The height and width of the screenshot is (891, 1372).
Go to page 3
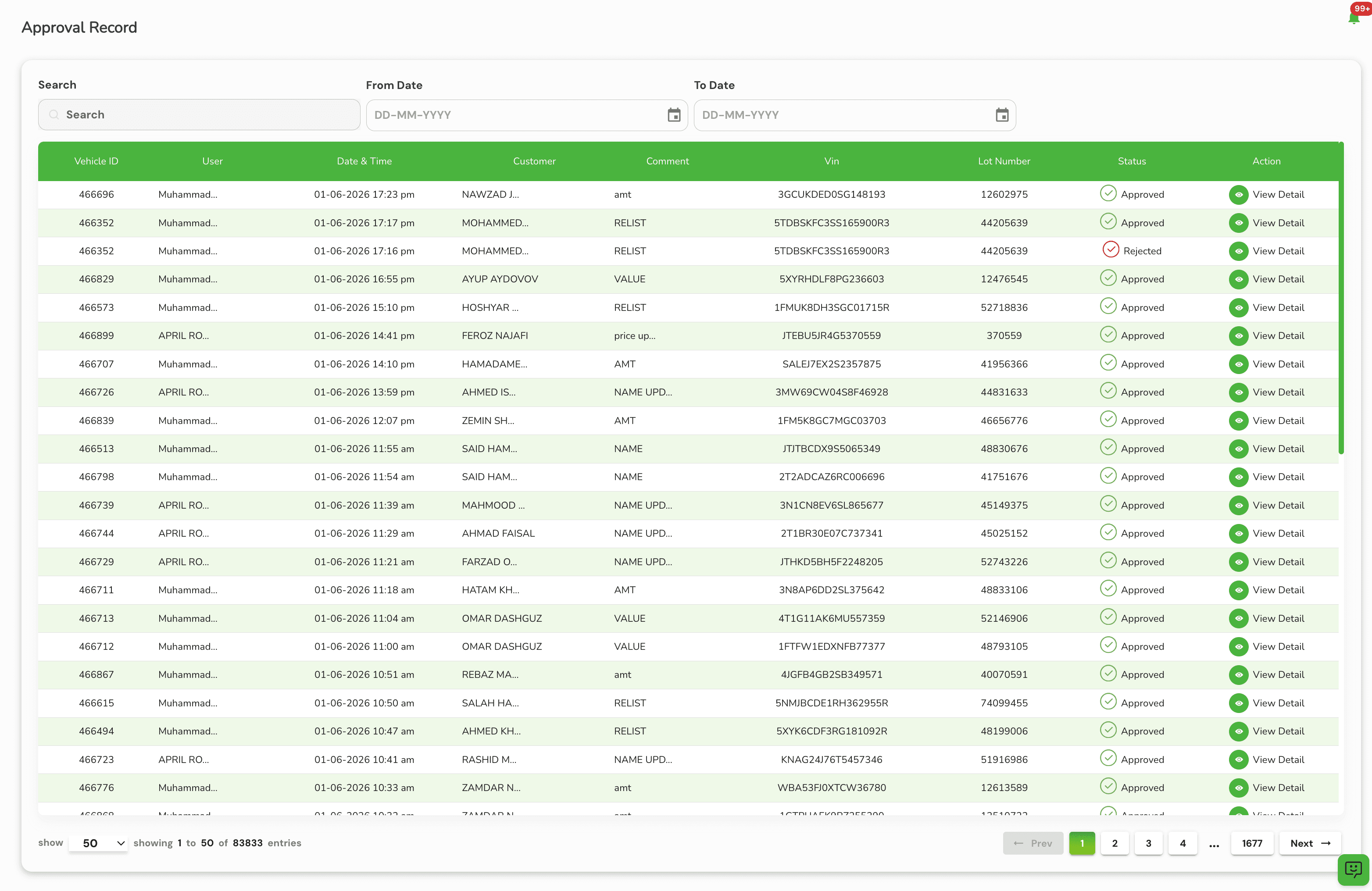[1148, 843]
